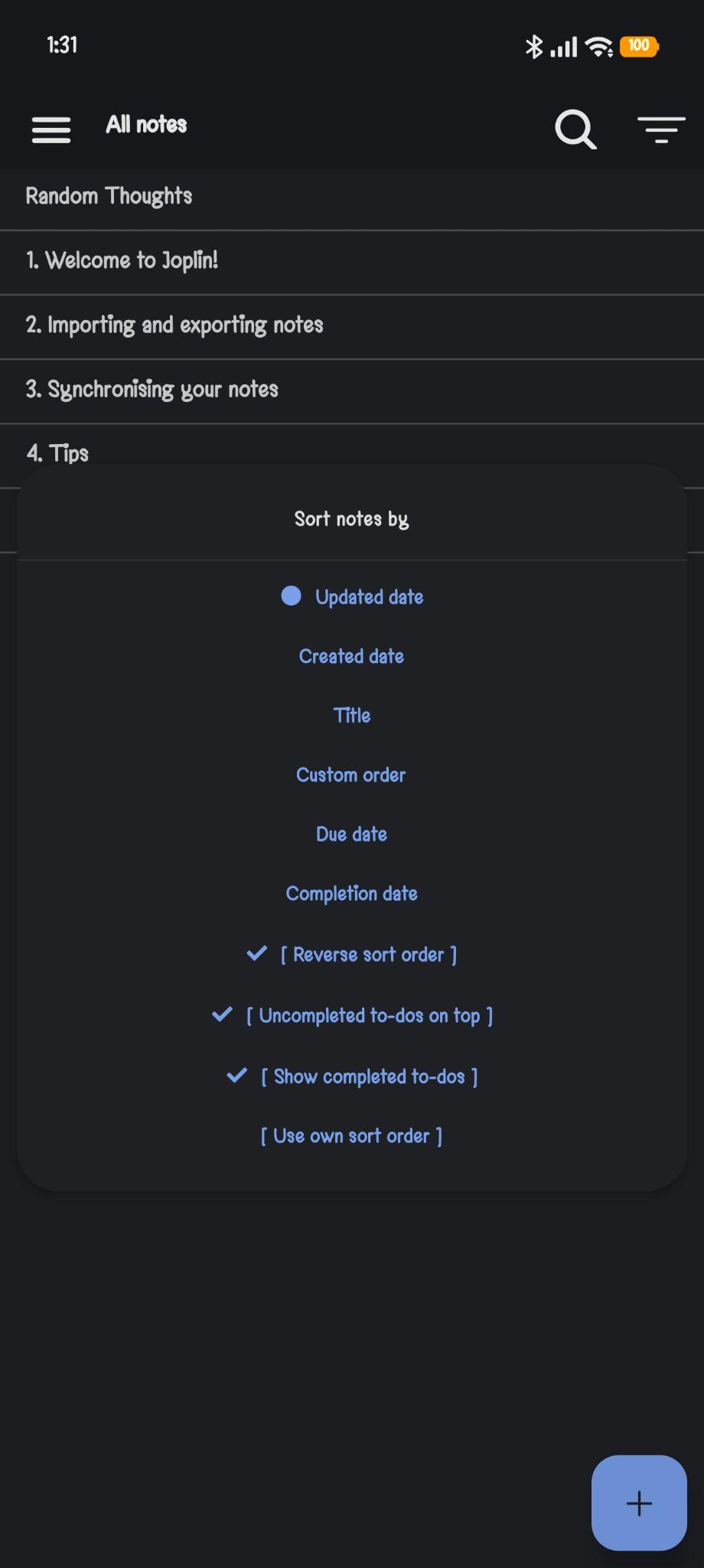The image size is (704, 1568).
Task: Tap the search magnifier icon
Action: point(575,129)
